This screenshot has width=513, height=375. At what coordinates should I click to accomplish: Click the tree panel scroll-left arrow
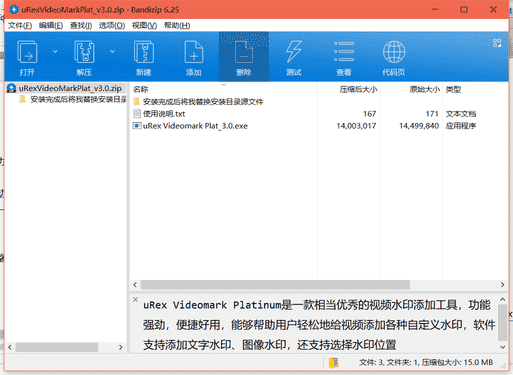(10, 347)
